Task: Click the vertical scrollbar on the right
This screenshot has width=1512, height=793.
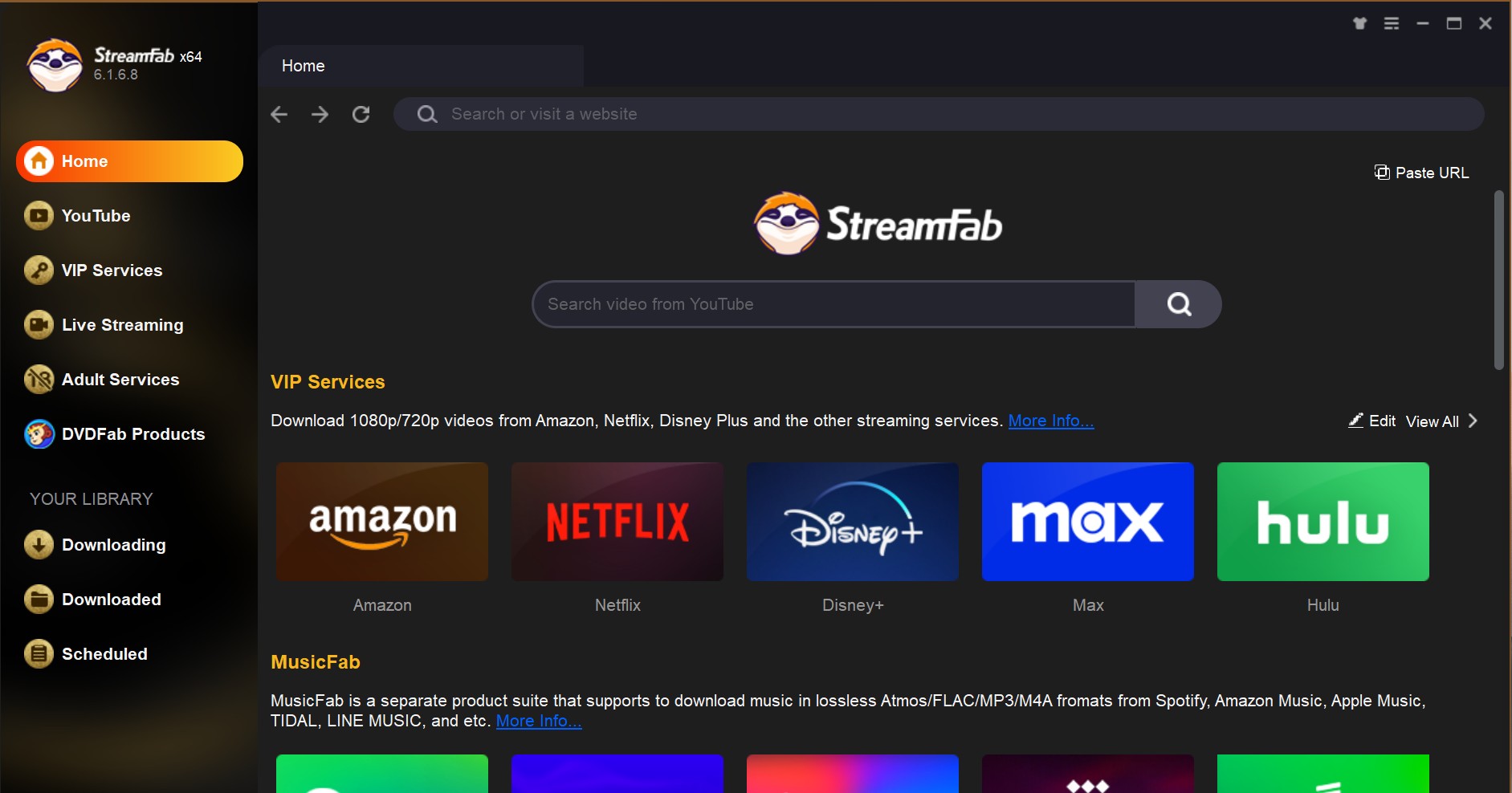Action: pos(1498,280)
